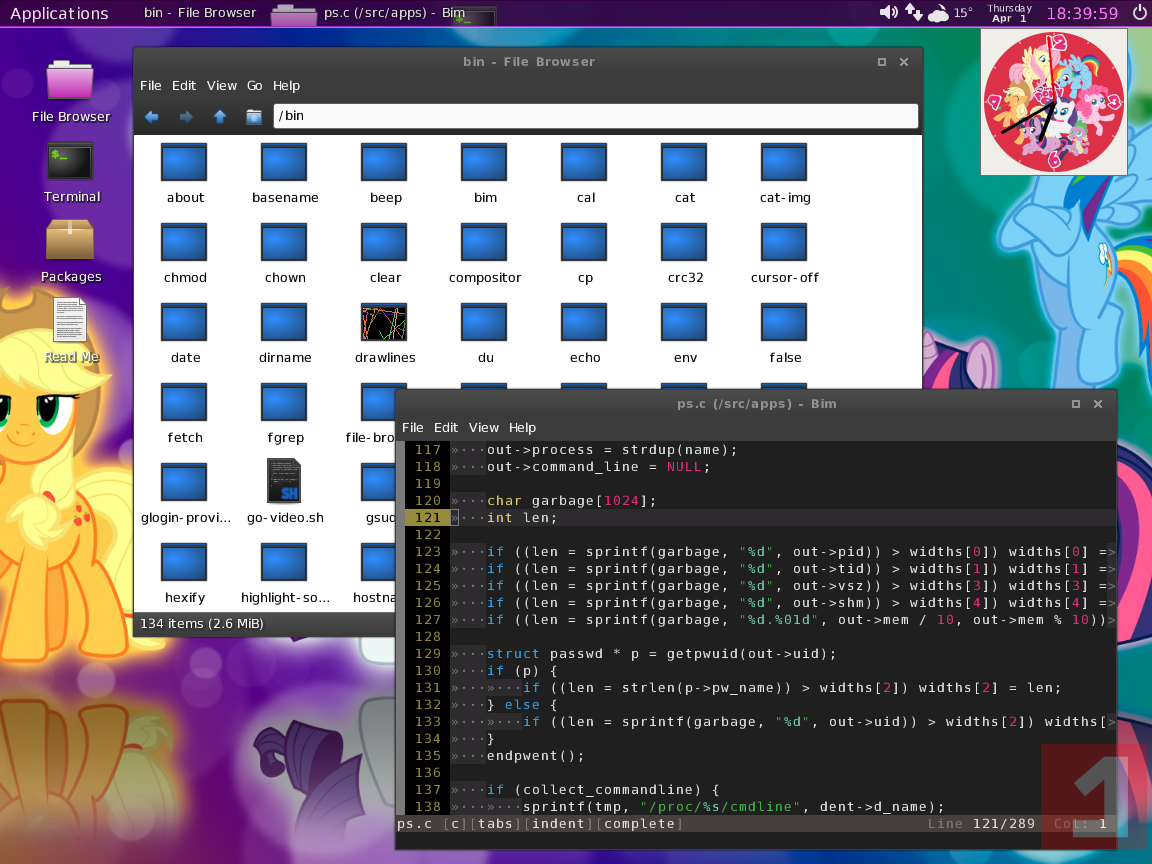Open the Packages desktop icon

click(x=70, y=242)
